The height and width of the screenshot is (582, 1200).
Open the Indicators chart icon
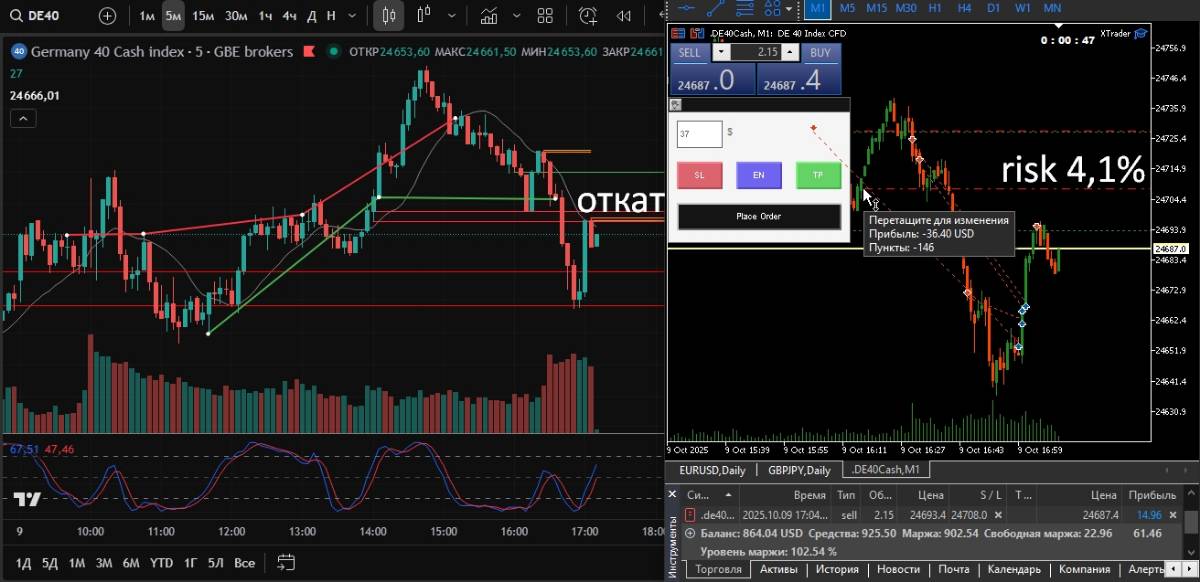[490, 16]
